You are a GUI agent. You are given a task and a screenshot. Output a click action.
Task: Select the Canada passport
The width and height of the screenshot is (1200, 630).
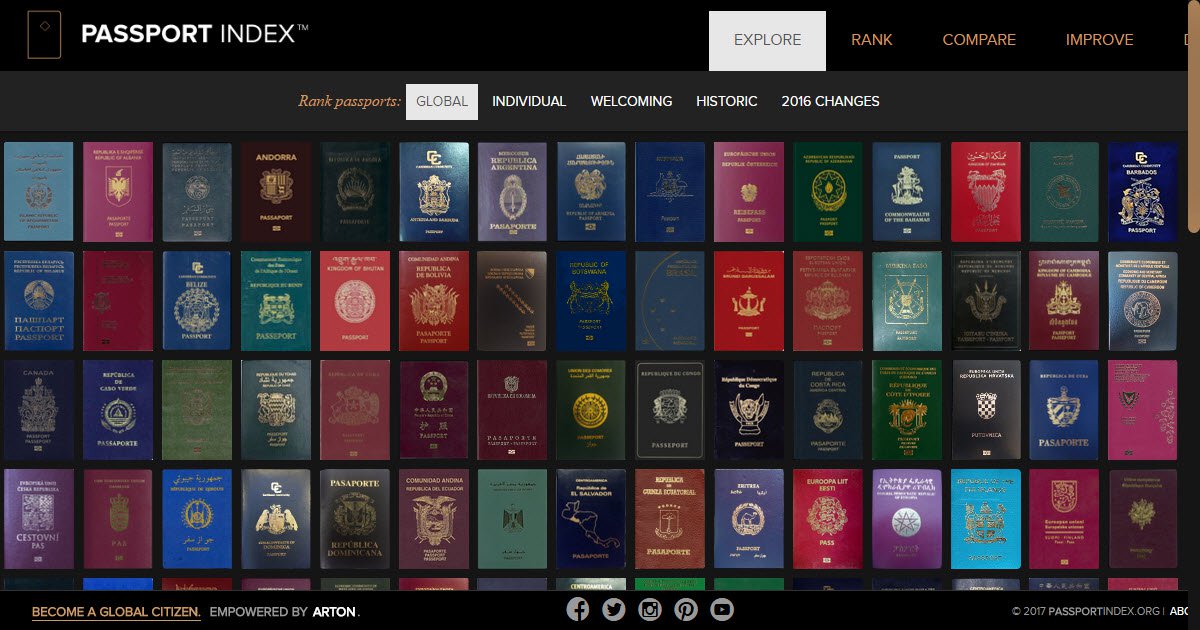click(39, 410)
